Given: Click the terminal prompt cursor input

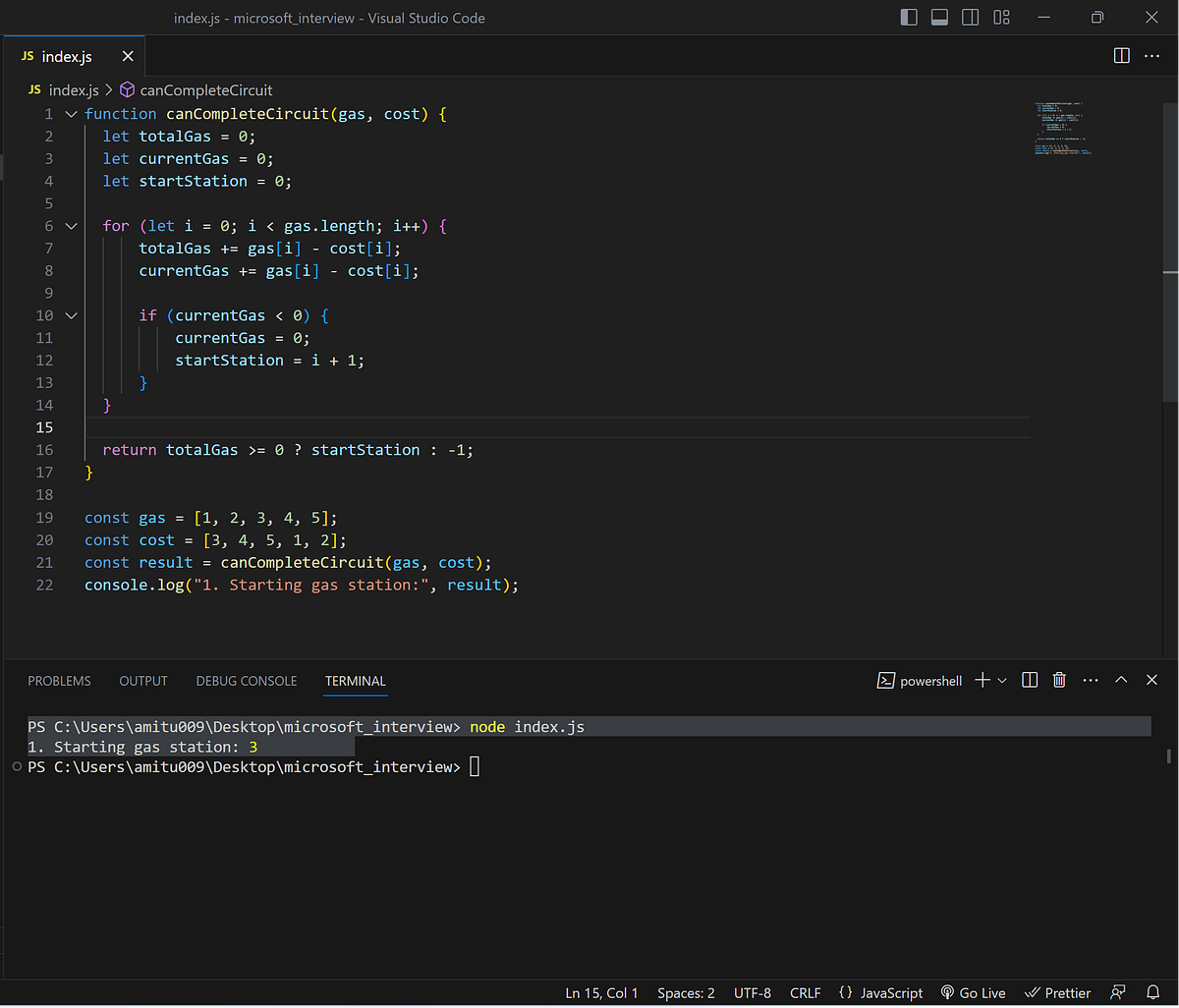Looking at the screenshot, I should pyautogui.click(x=475, y=767).
